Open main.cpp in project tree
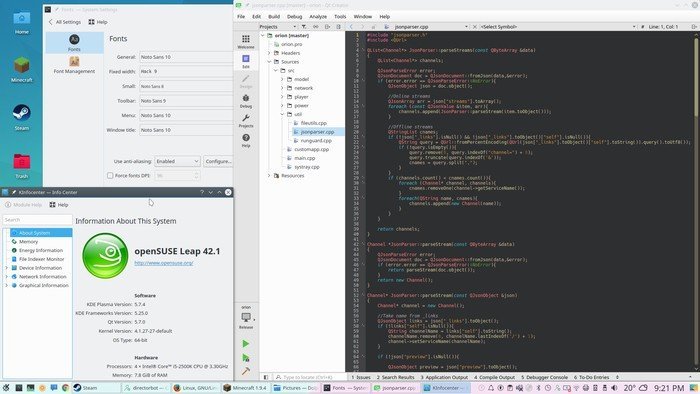This screenshot has height=394, width=700. [x=304, y=158]
